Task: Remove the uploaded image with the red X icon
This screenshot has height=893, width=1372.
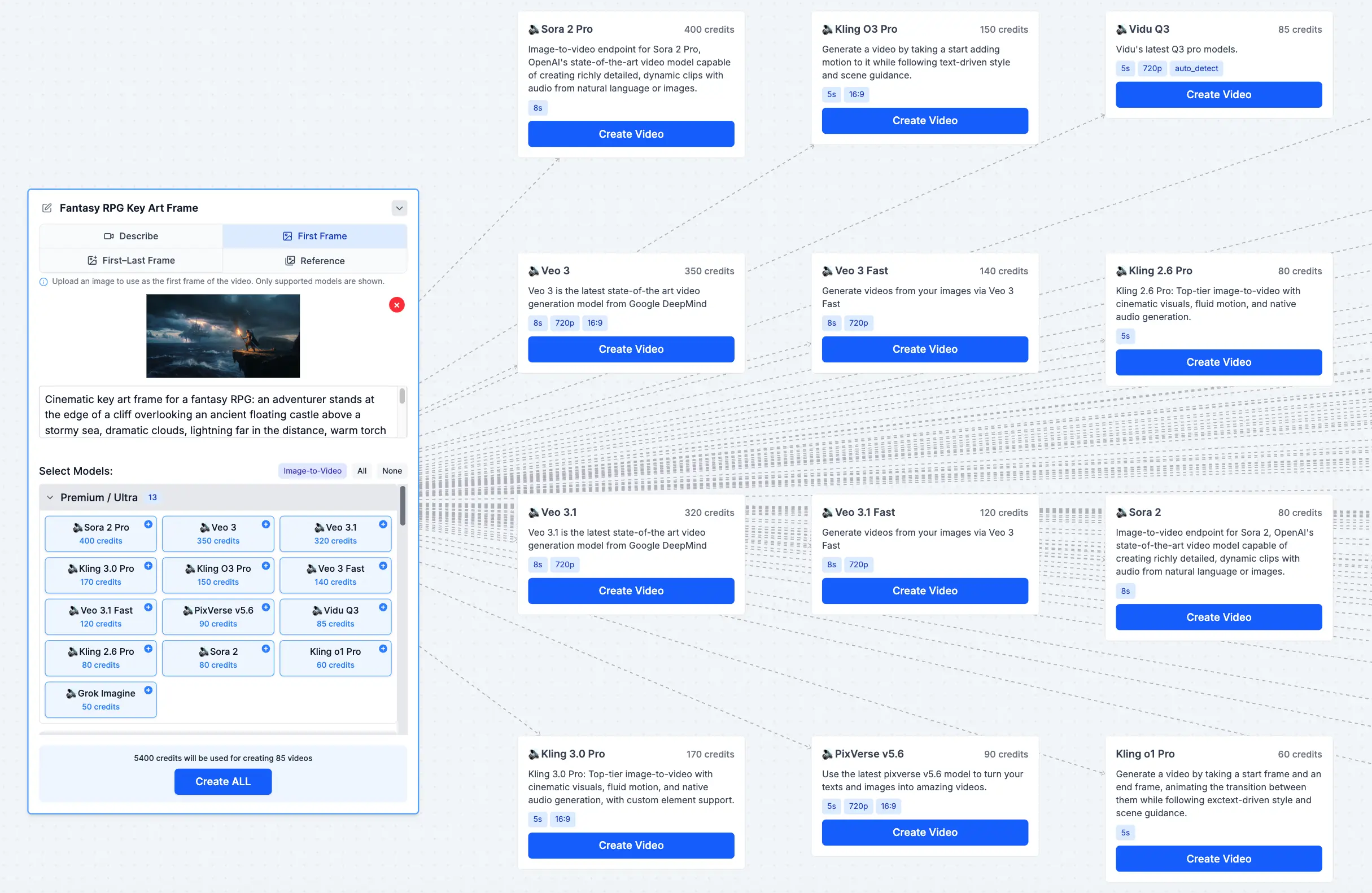Action: (x=396, y=304)
